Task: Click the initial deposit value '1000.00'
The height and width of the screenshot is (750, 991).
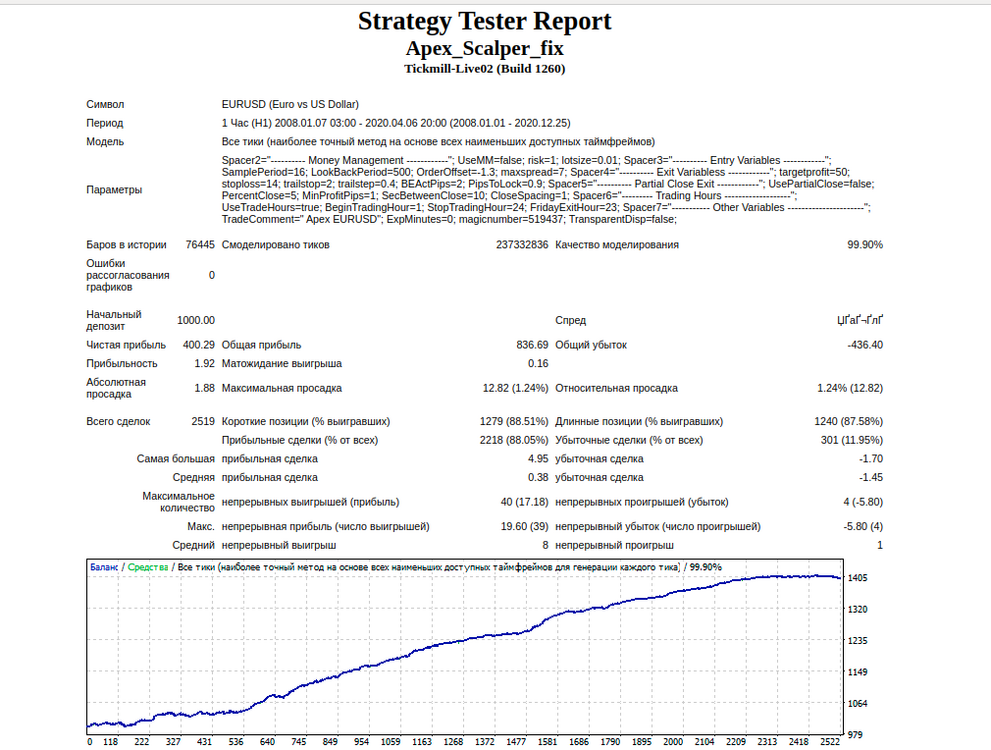Action: click(196, 320)
